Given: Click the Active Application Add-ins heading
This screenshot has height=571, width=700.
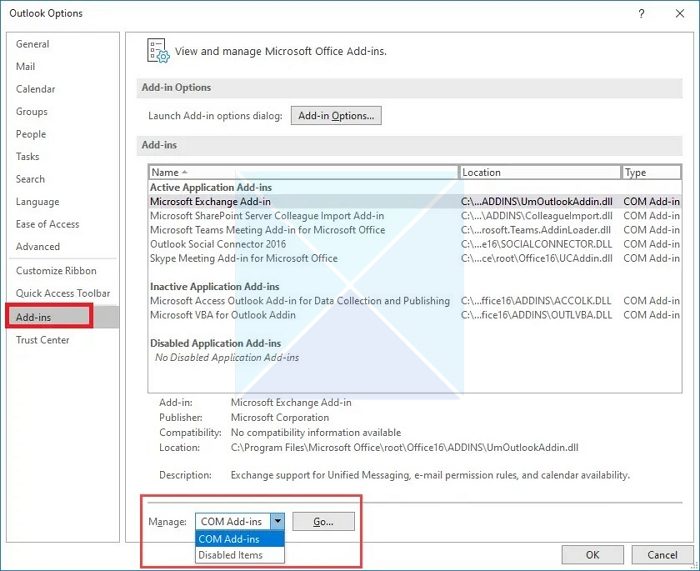Looking at the screenshot, I should [211, 188].
